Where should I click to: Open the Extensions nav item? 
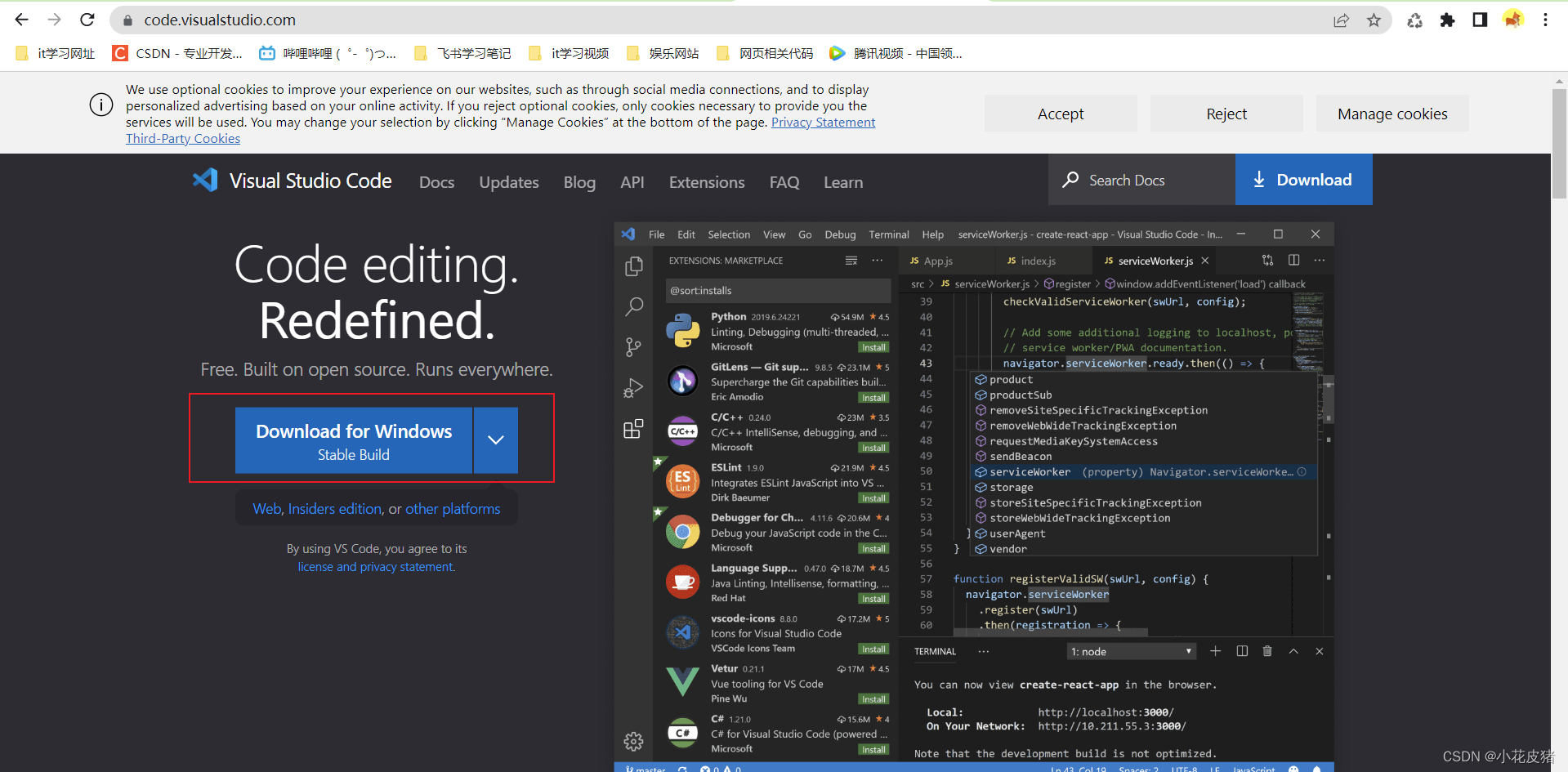click(707, 182)
